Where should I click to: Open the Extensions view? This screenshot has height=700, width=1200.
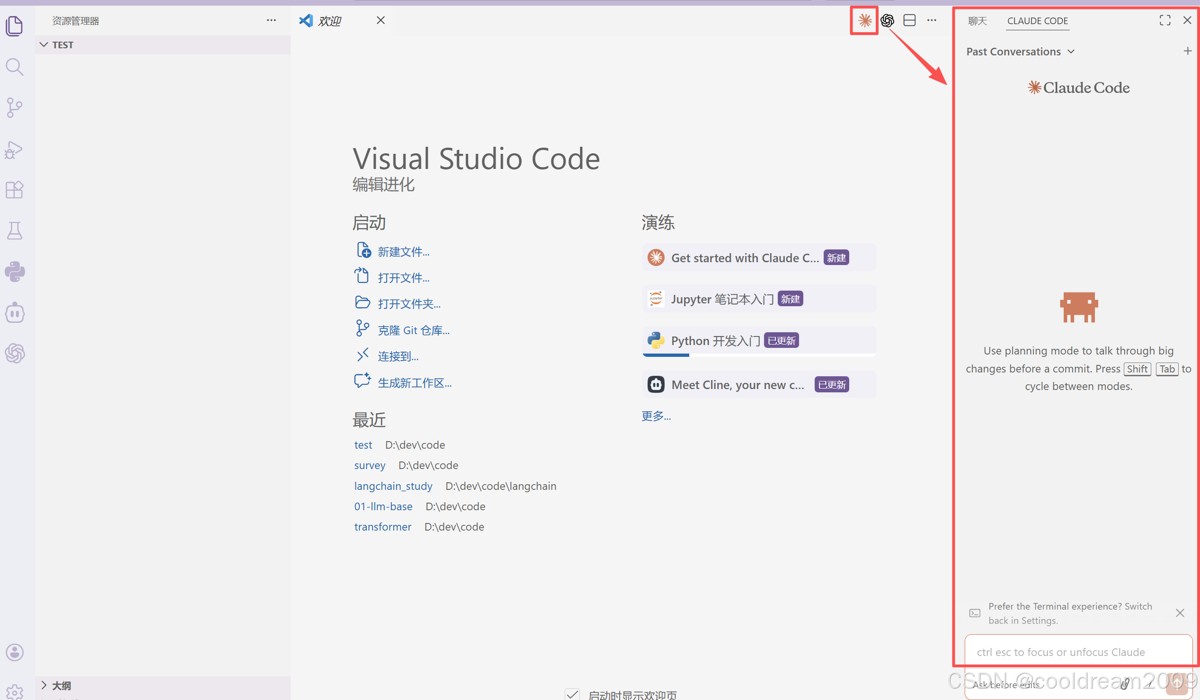15,189
